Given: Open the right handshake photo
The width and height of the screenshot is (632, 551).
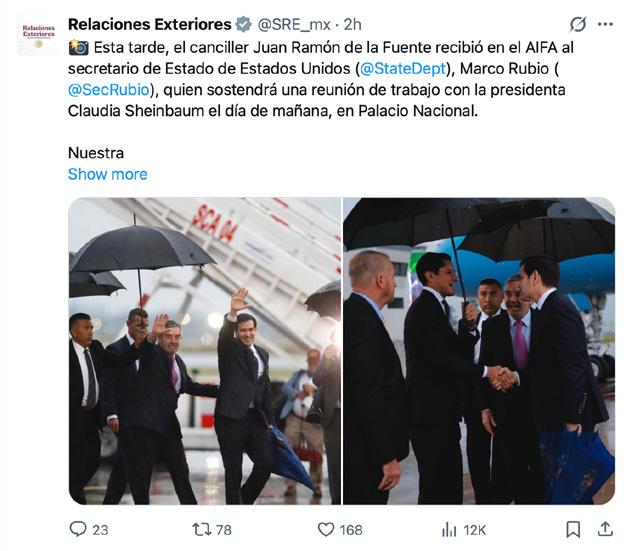Looking at the screenshot, I should (479, 351).
